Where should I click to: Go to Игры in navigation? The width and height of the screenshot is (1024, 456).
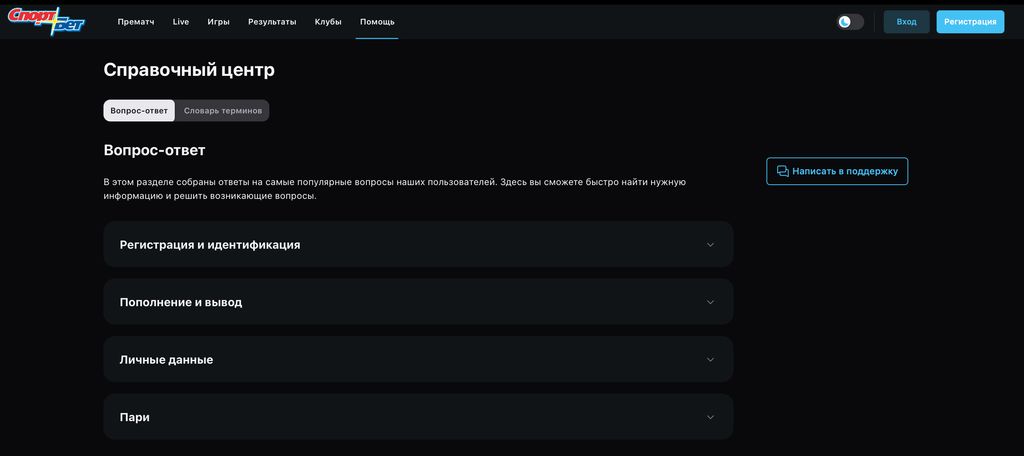tap(218, 22)
